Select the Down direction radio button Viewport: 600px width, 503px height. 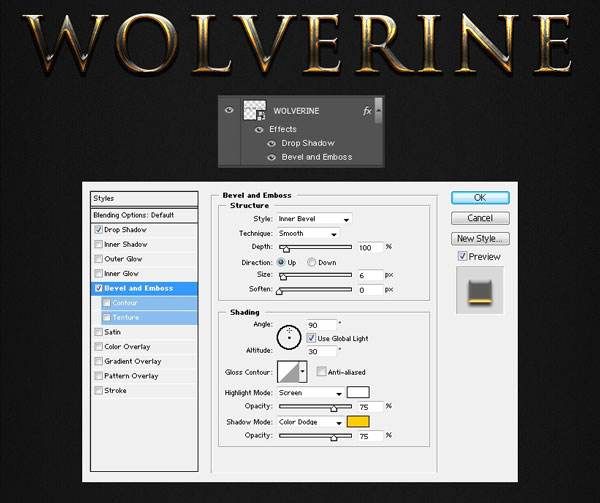point(311,262)
